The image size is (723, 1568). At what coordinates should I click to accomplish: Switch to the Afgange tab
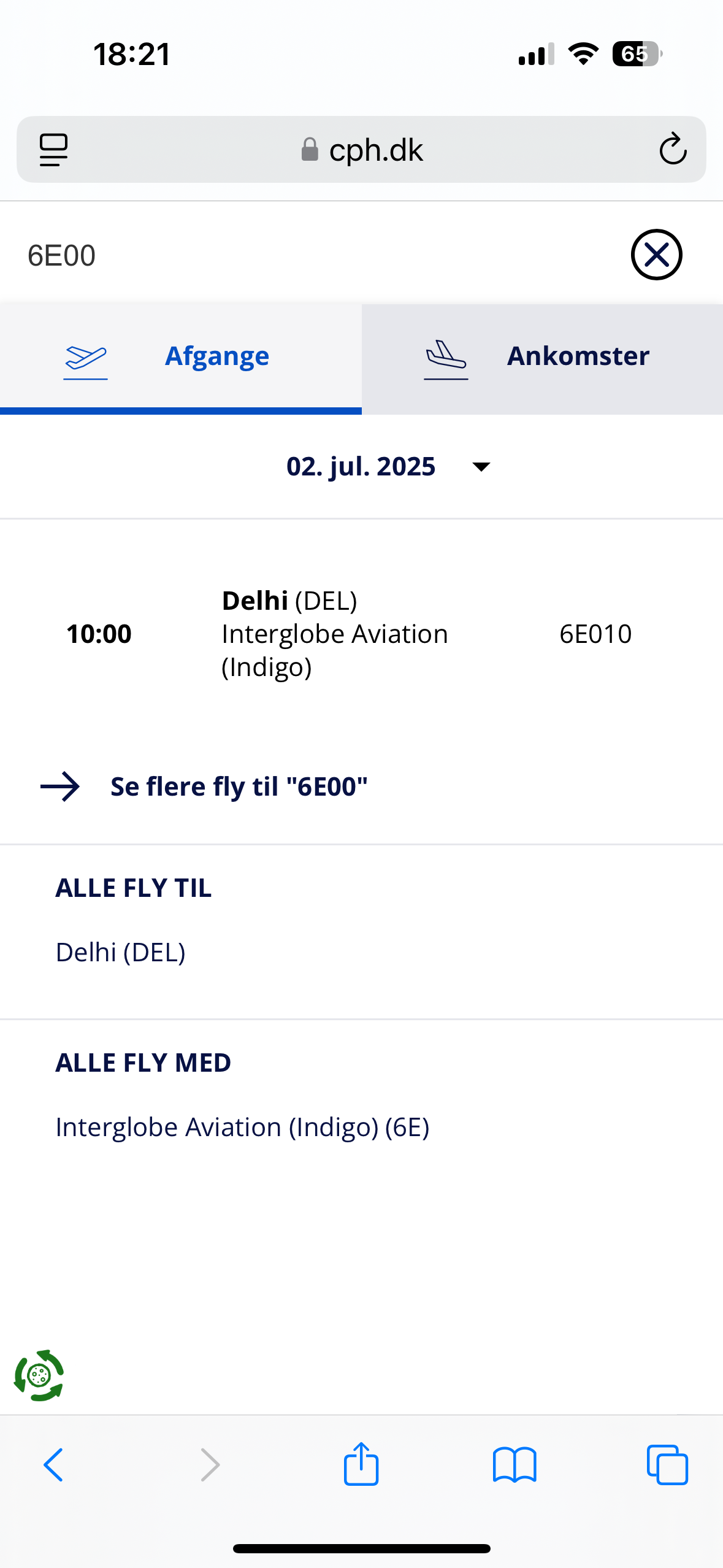click(216, 356)
